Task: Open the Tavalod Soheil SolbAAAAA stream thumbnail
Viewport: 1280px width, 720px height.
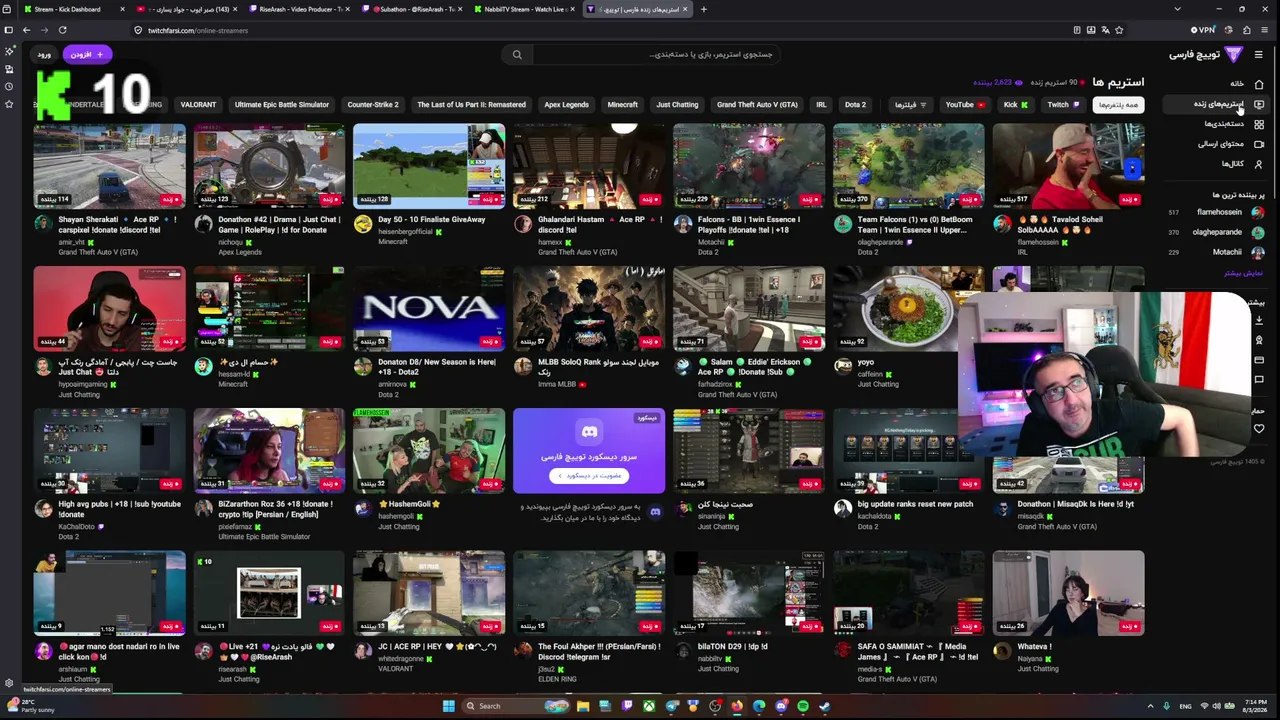Action: 1068,166
